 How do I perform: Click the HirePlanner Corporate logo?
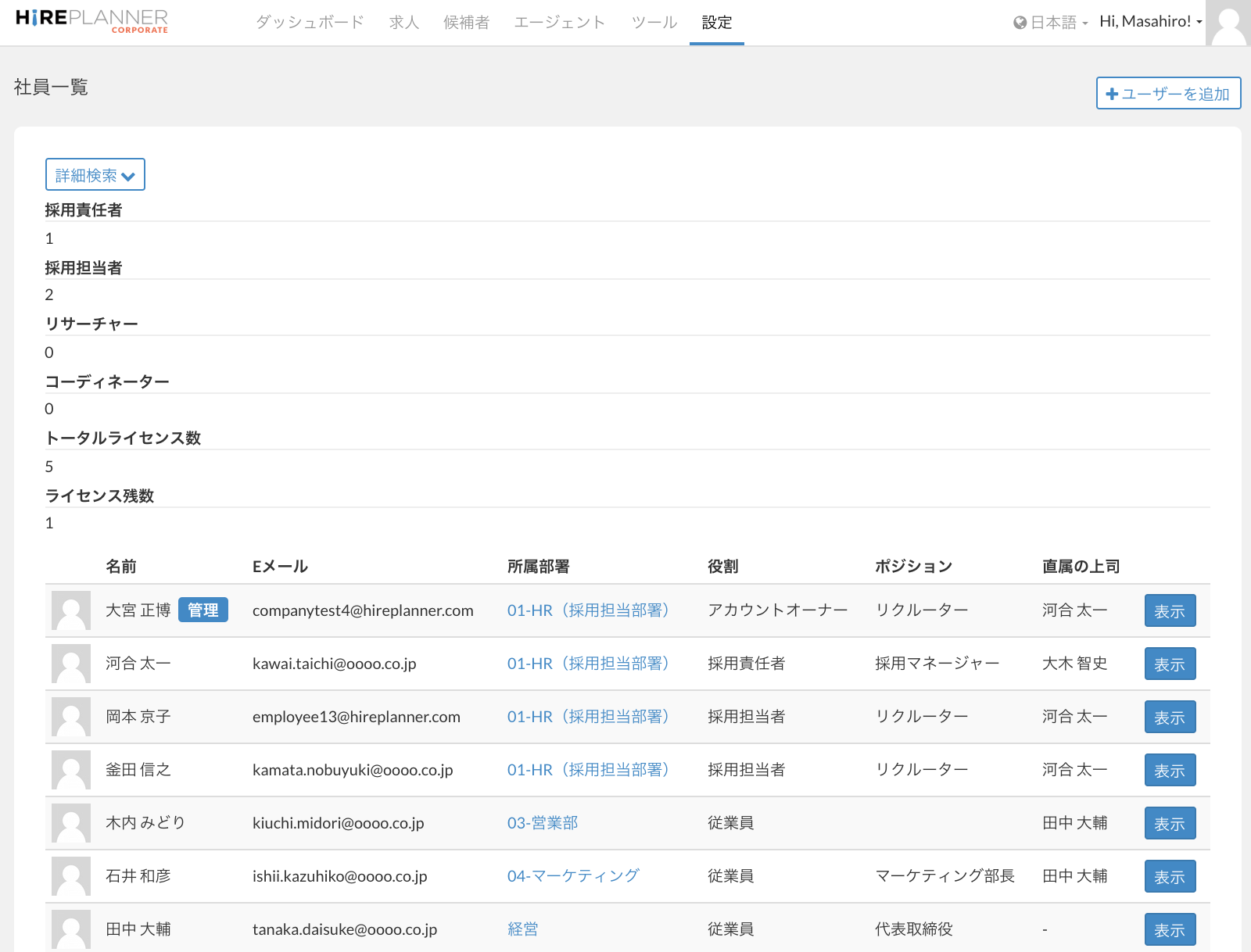click(91, 21)
